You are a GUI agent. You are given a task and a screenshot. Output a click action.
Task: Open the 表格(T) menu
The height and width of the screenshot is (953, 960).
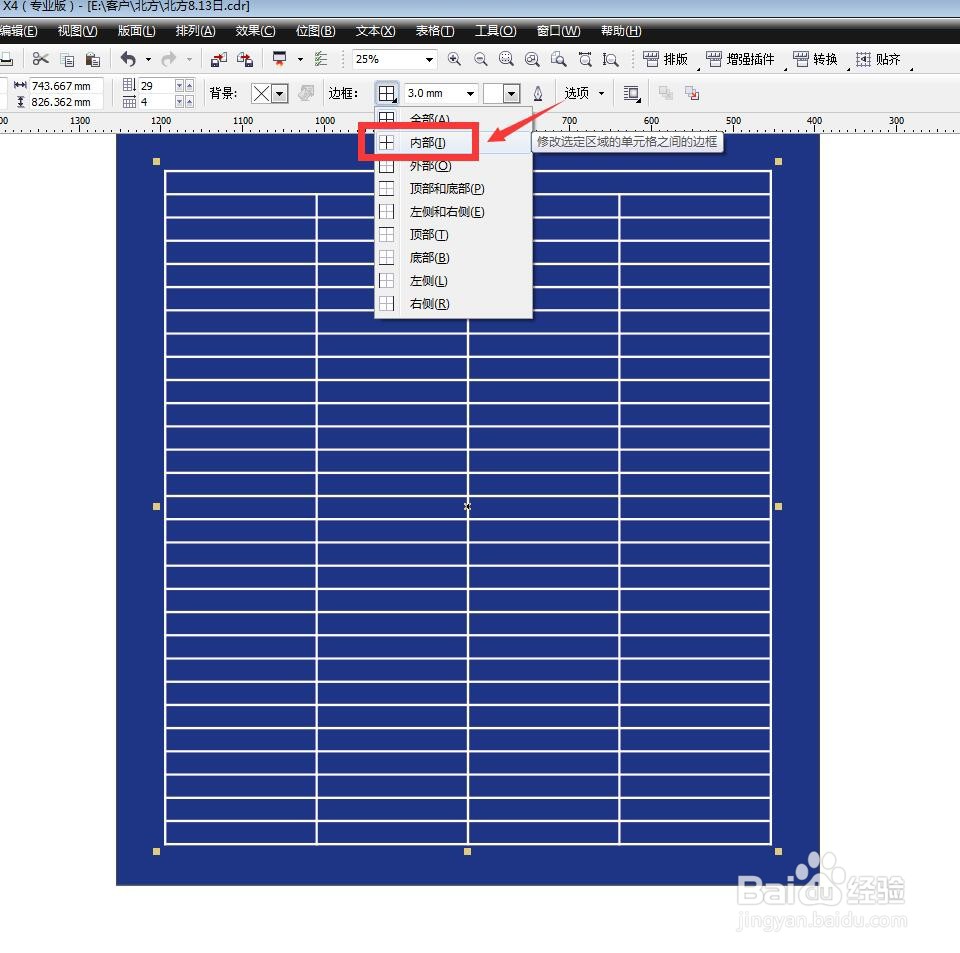(x=435, y=31)
